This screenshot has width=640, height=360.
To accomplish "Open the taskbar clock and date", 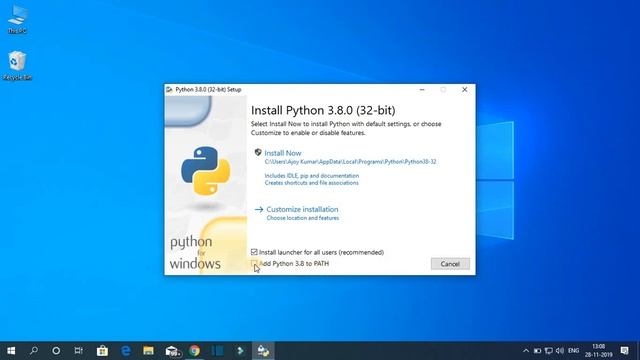I will tap(598, 351).
